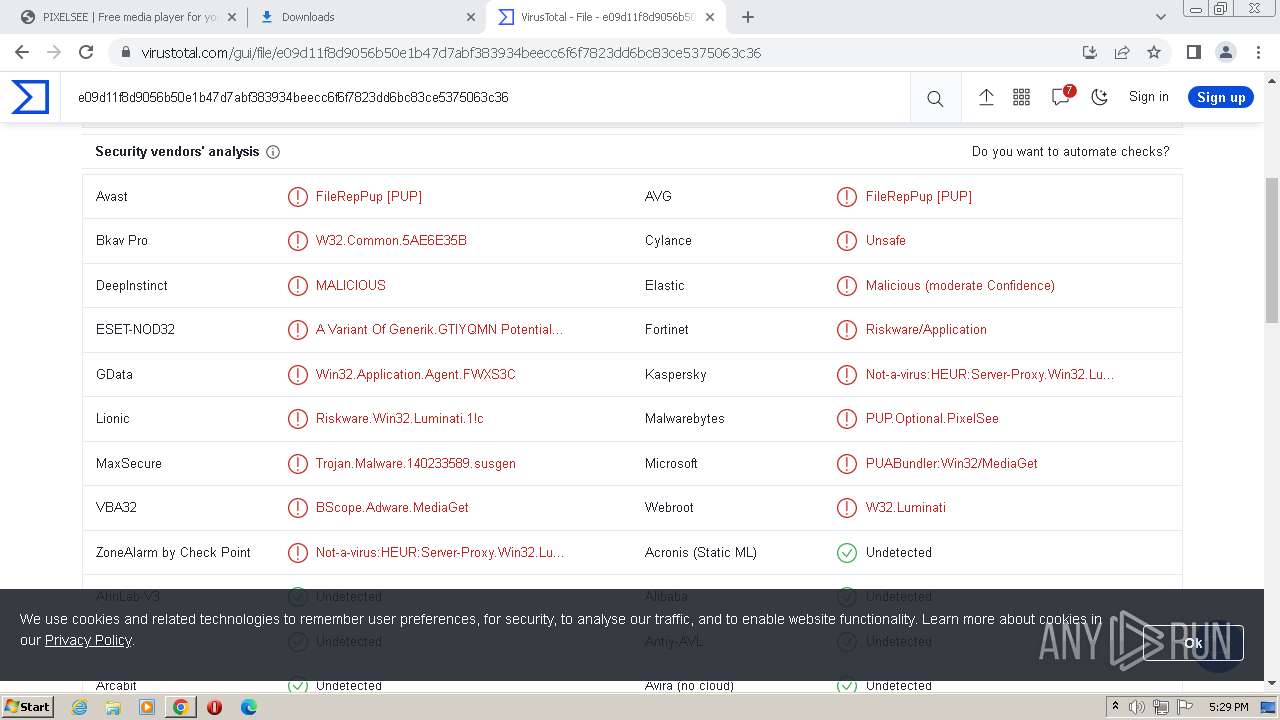Viewport: 1280px width, 720px height.
Task: Select 'Riskware.Win32.Luminati.1!c' result
Action: (x=399, y=419)
